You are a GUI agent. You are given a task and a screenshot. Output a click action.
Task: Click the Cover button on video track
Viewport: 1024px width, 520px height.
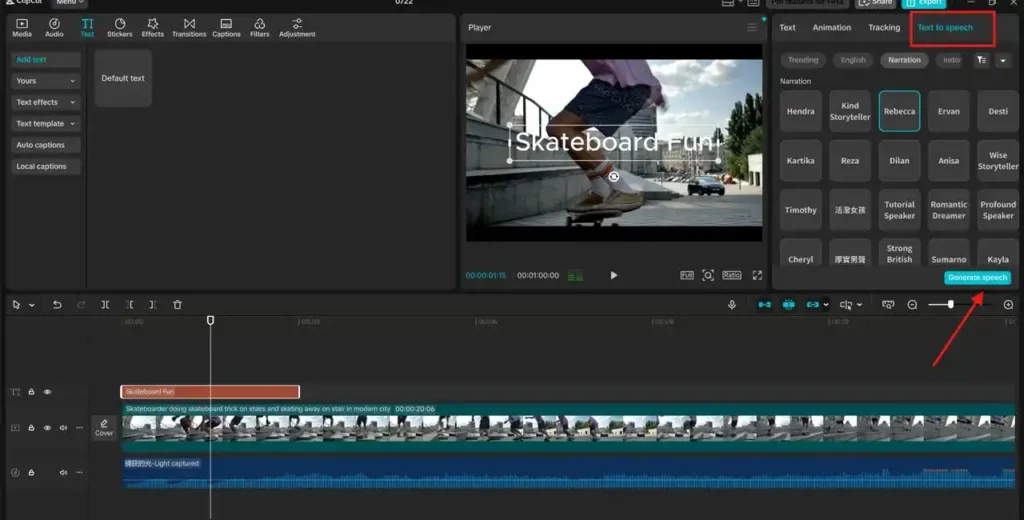pos(104,428)
